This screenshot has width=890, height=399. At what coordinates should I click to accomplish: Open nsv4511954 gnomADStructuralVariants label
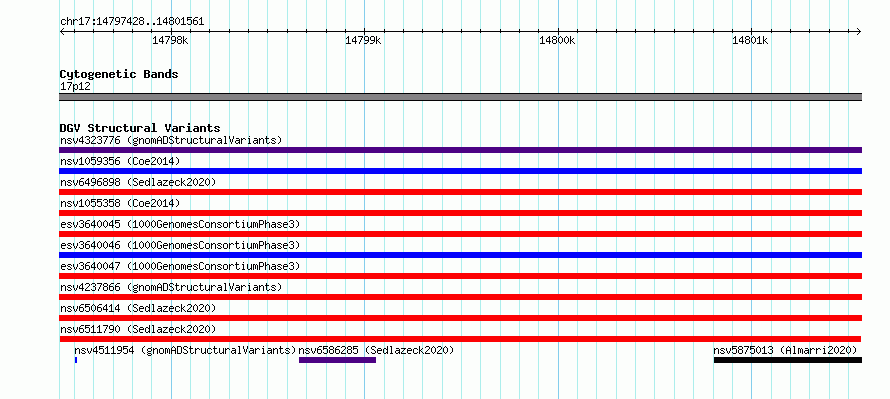click(x=186, y=350)
